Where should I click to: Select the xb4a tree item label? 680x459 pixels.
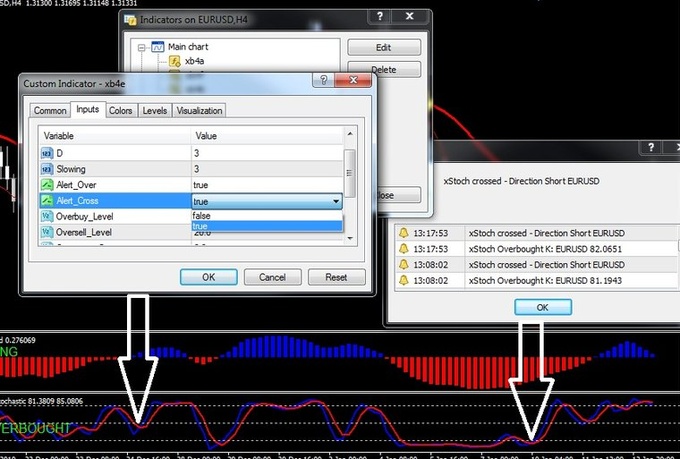point(194,61)
